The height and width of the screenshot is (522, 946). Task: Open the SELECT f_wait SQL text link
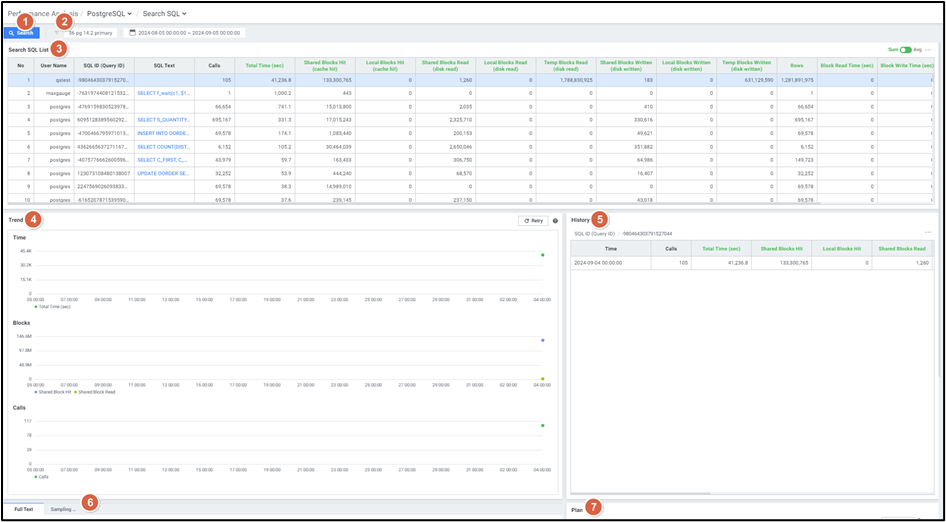click(x=162, y=92)
